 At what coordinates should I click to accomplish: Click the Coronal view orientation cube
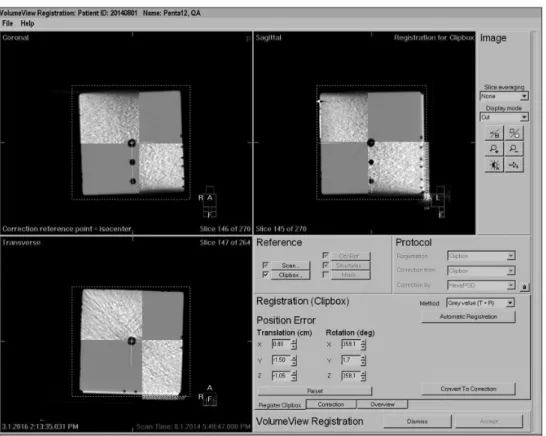pos(209,202)
